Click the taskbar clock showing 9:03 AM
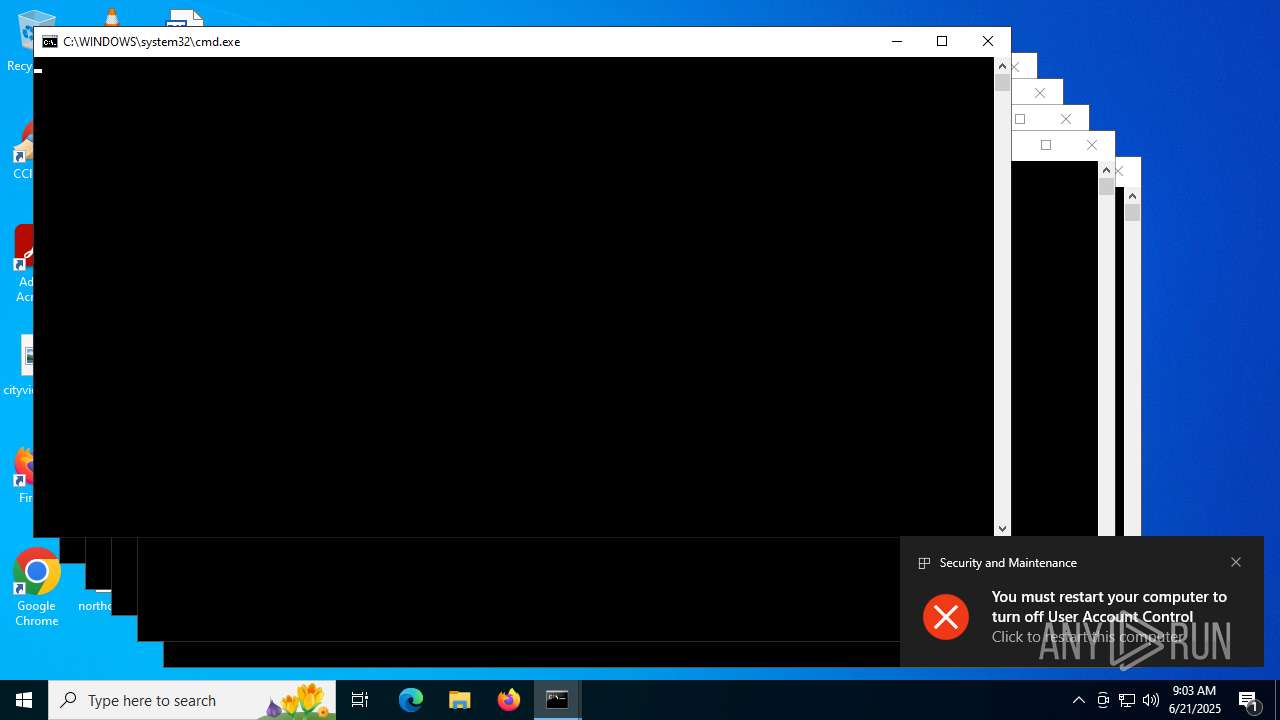 1195,700
